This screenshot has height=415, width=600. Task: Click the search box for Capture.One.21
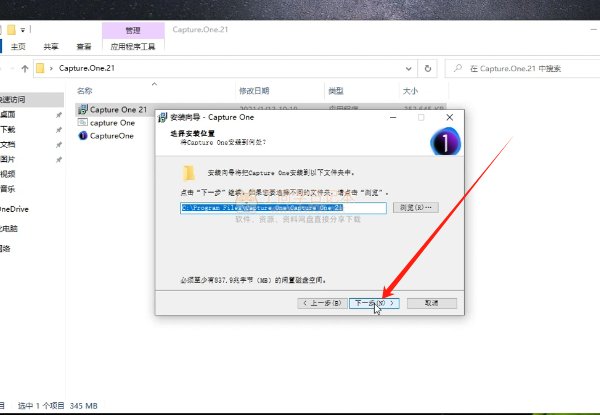pos(525,69)
